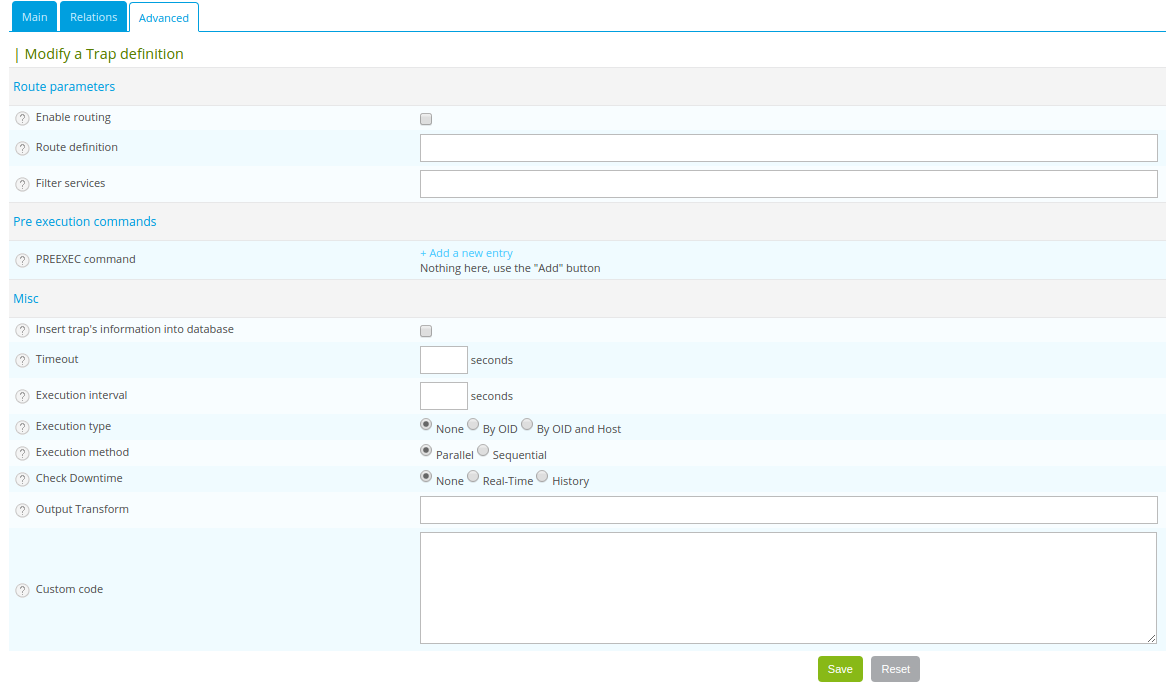Show help icon tooltip for Timeout
Viewport: 1166px width, 688px height.
[23, 361]
